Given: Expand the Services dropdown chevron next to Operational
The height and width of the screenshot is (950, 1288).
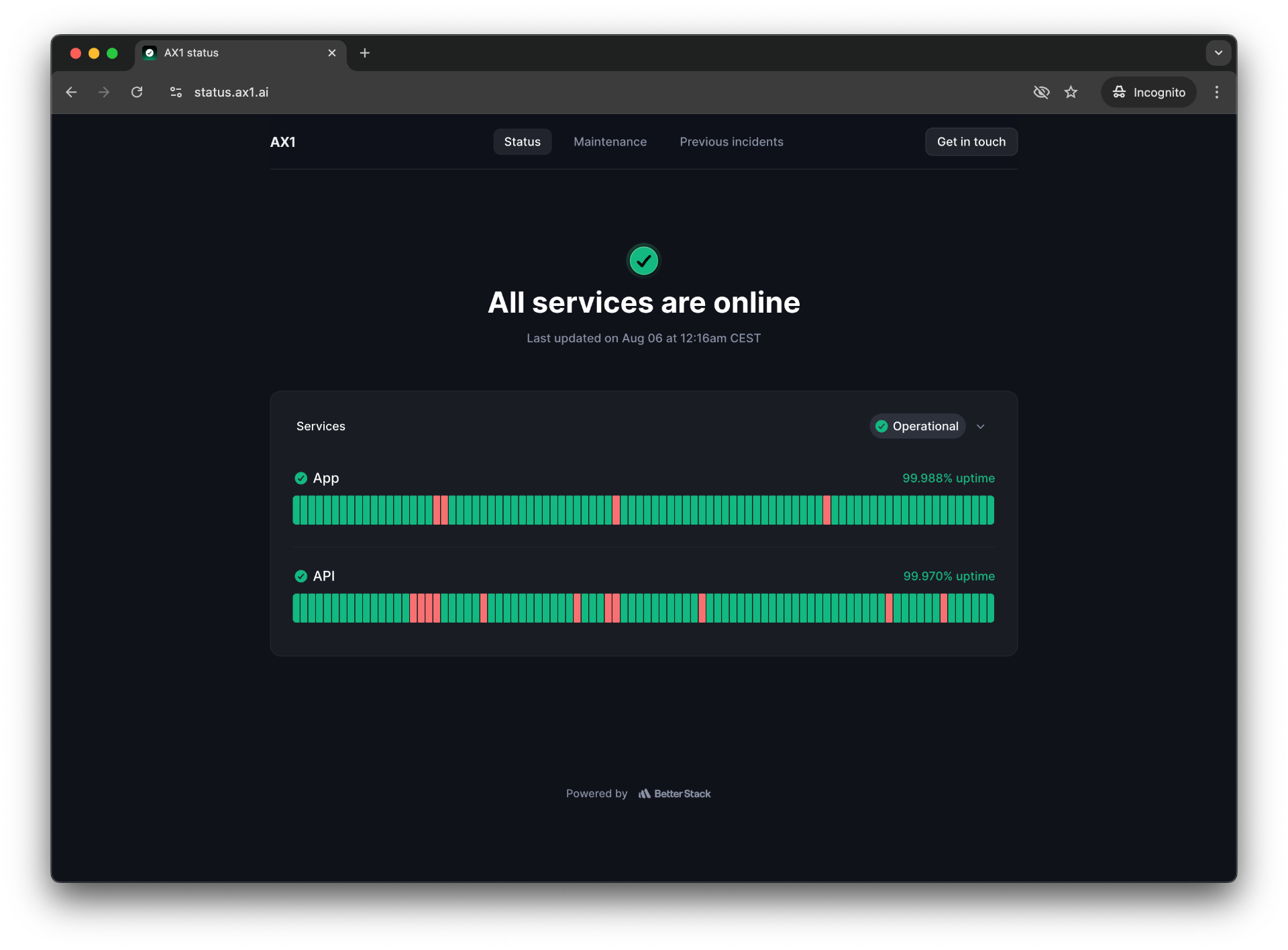Looking at the screenshot, I should click(981, 426).
